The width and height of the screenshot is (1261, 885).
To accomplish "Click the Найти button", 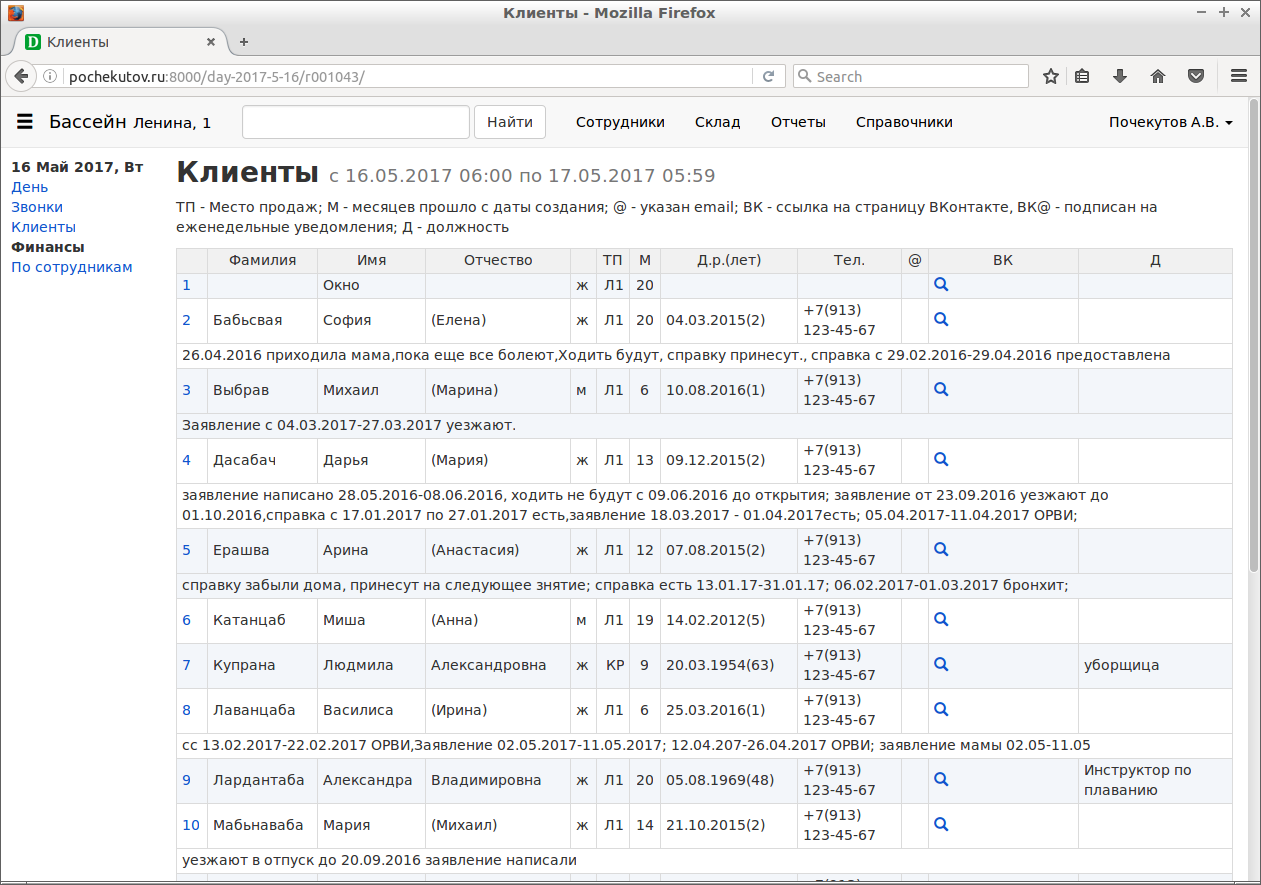I will point(510,122).
